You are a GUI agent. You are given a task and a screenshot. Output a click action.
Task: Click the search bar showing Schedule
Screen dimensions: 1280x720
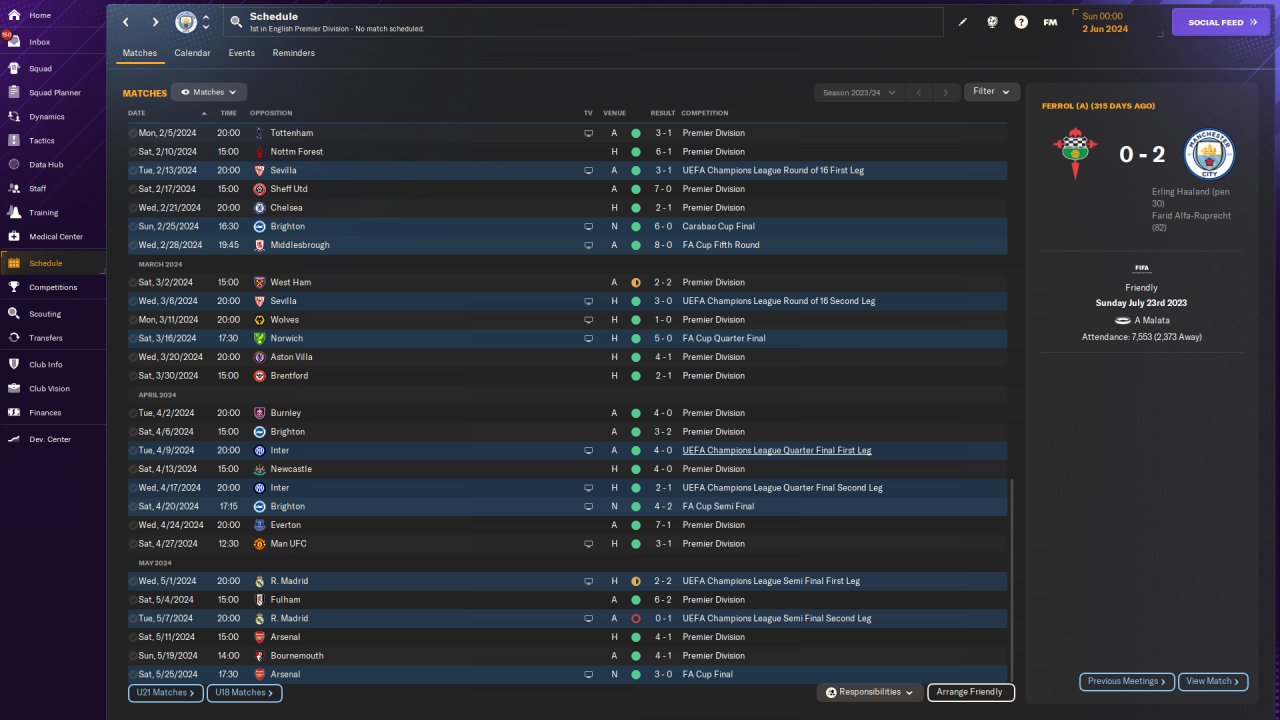(x=584, y=22)
